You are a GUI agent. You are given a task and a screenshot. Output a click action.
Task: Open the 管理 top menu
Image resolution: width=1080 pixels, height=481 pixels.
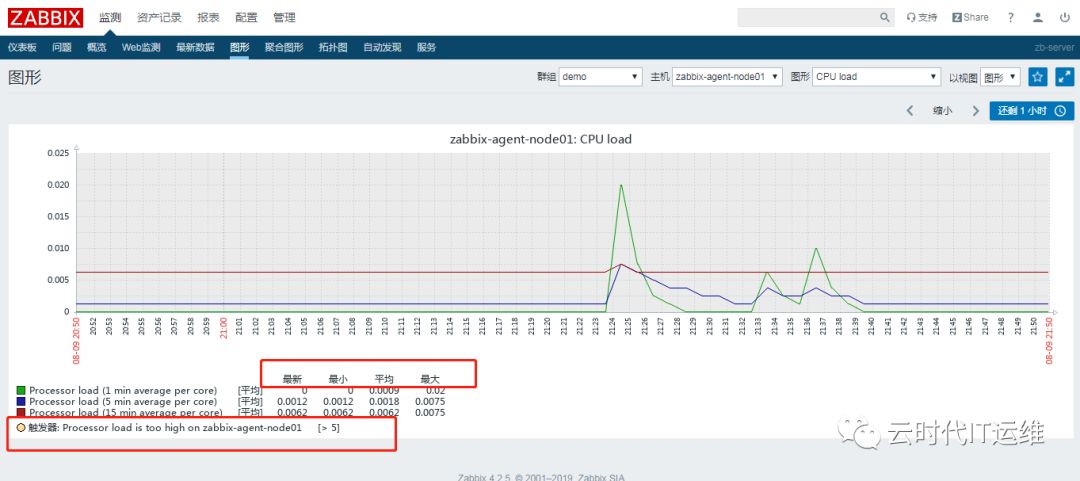[284, 18]
